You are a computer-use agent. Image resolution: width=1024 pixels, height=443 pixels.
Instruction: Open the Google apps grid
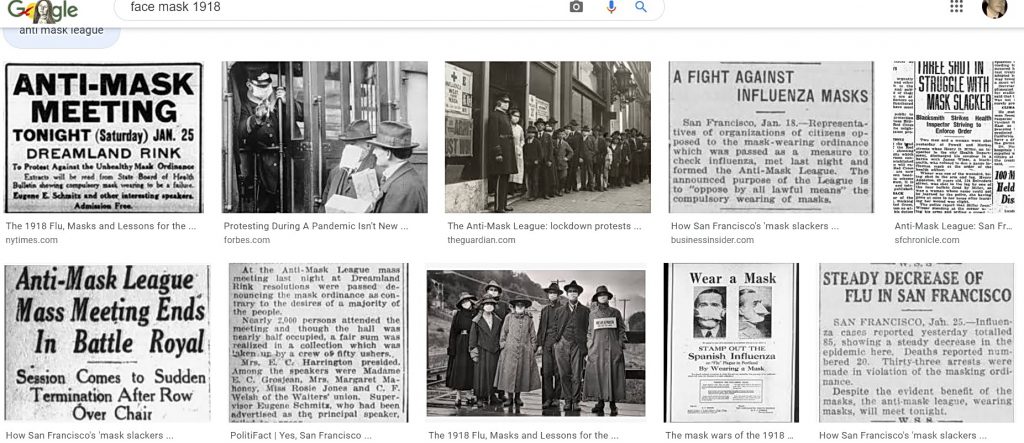pos(956,7)
